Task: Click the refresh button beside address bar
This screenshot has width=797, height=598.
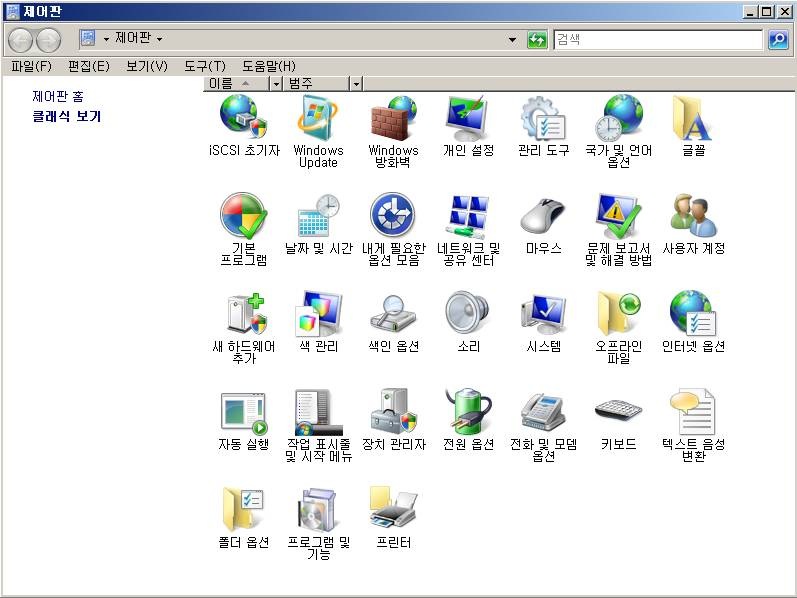Action: [x=537, y=39]
